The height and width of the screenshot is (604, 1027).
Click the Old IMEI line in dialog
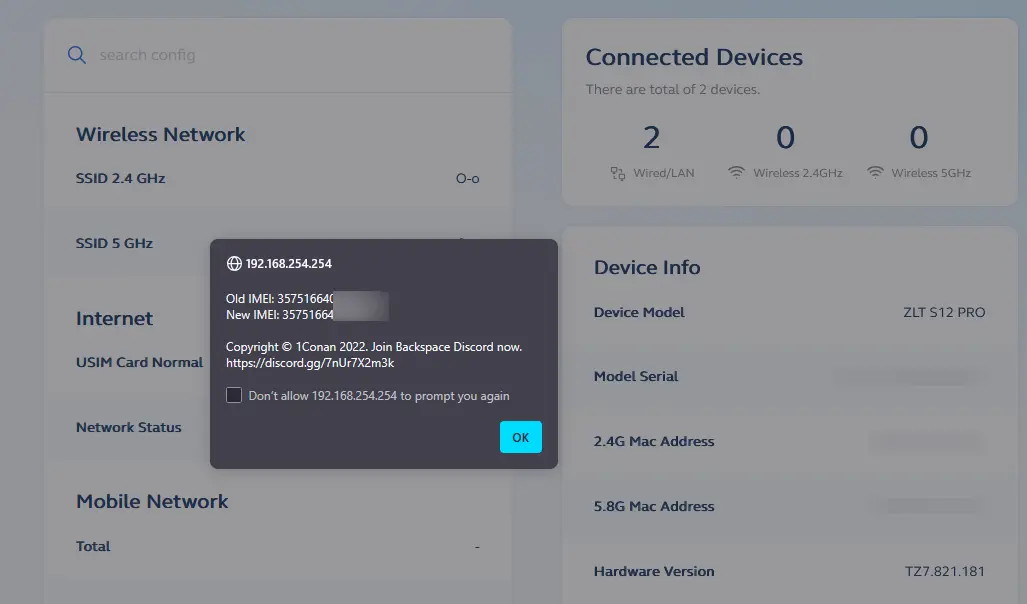[x=280, y=299]
